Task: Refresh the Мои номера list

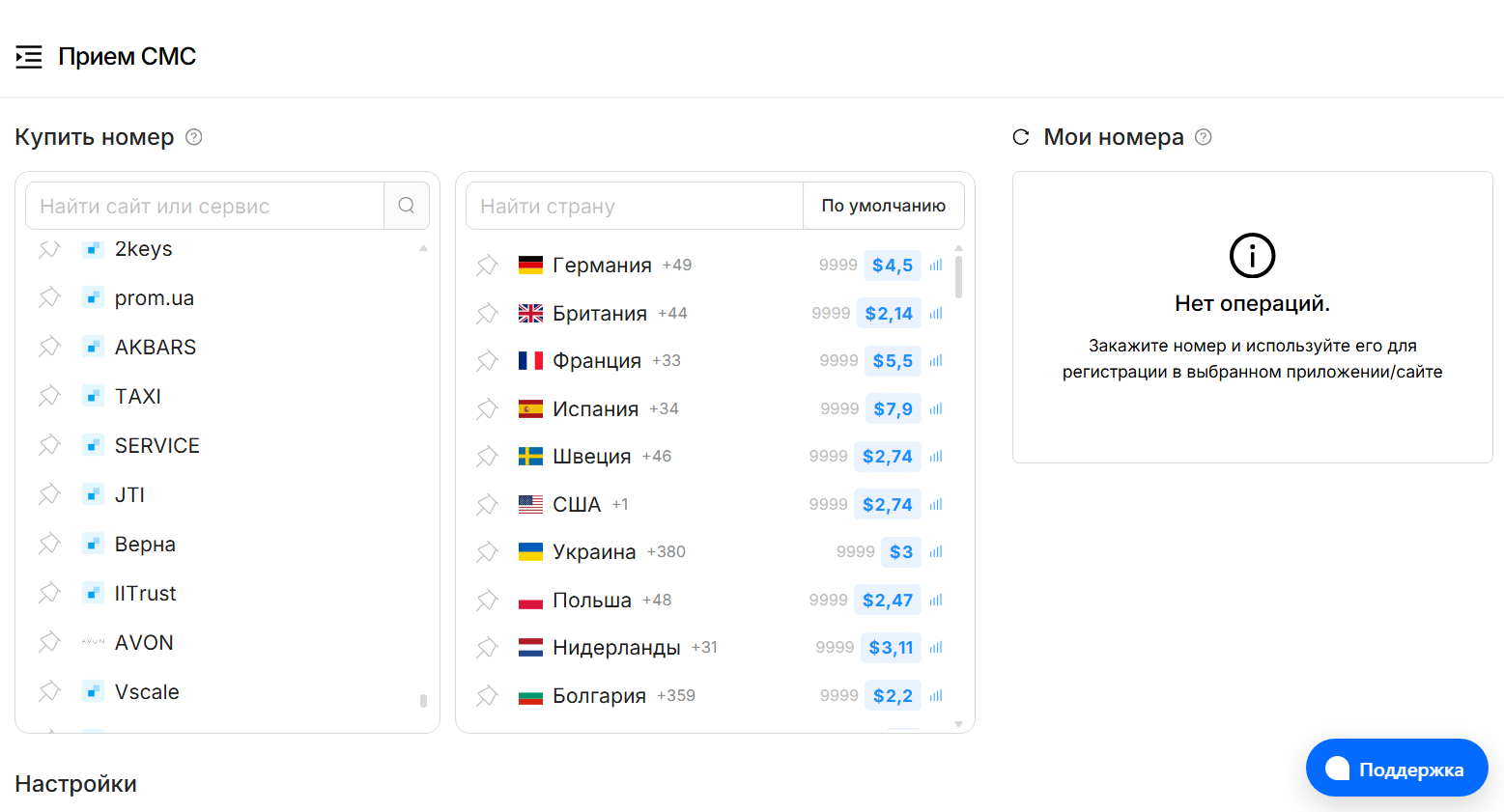Action: pyautogui.click(x=1021, y=137)
